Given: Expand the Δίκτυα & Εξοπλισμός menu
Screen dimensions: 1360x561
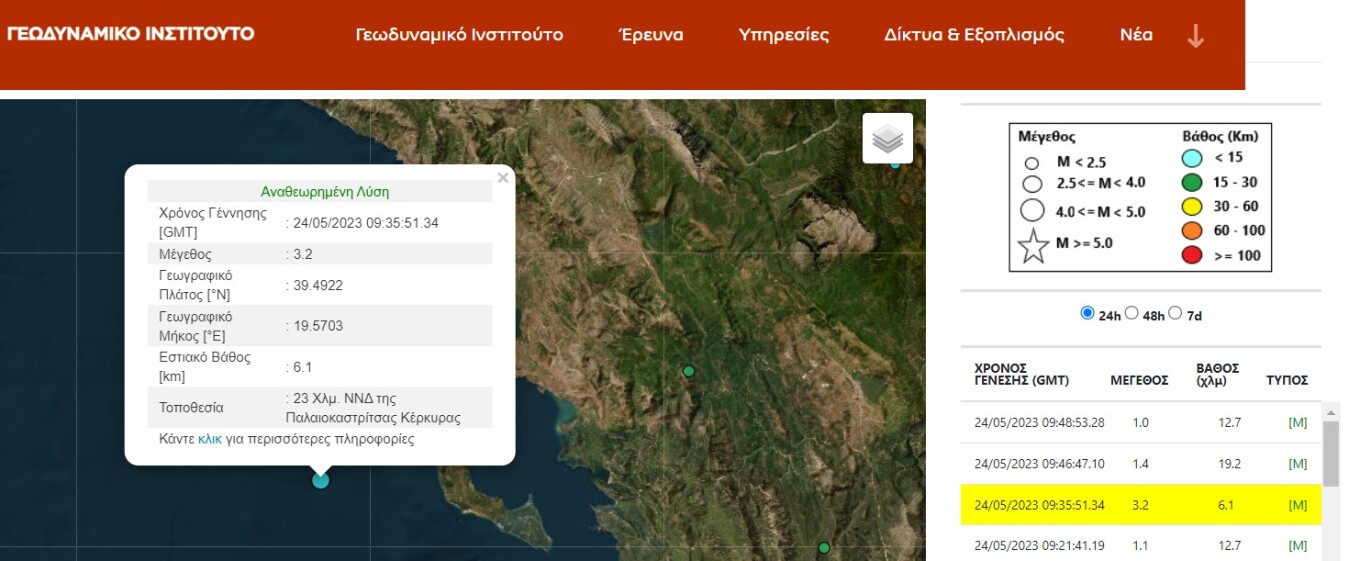Looking at the screenshot, I should click(973, 35).
